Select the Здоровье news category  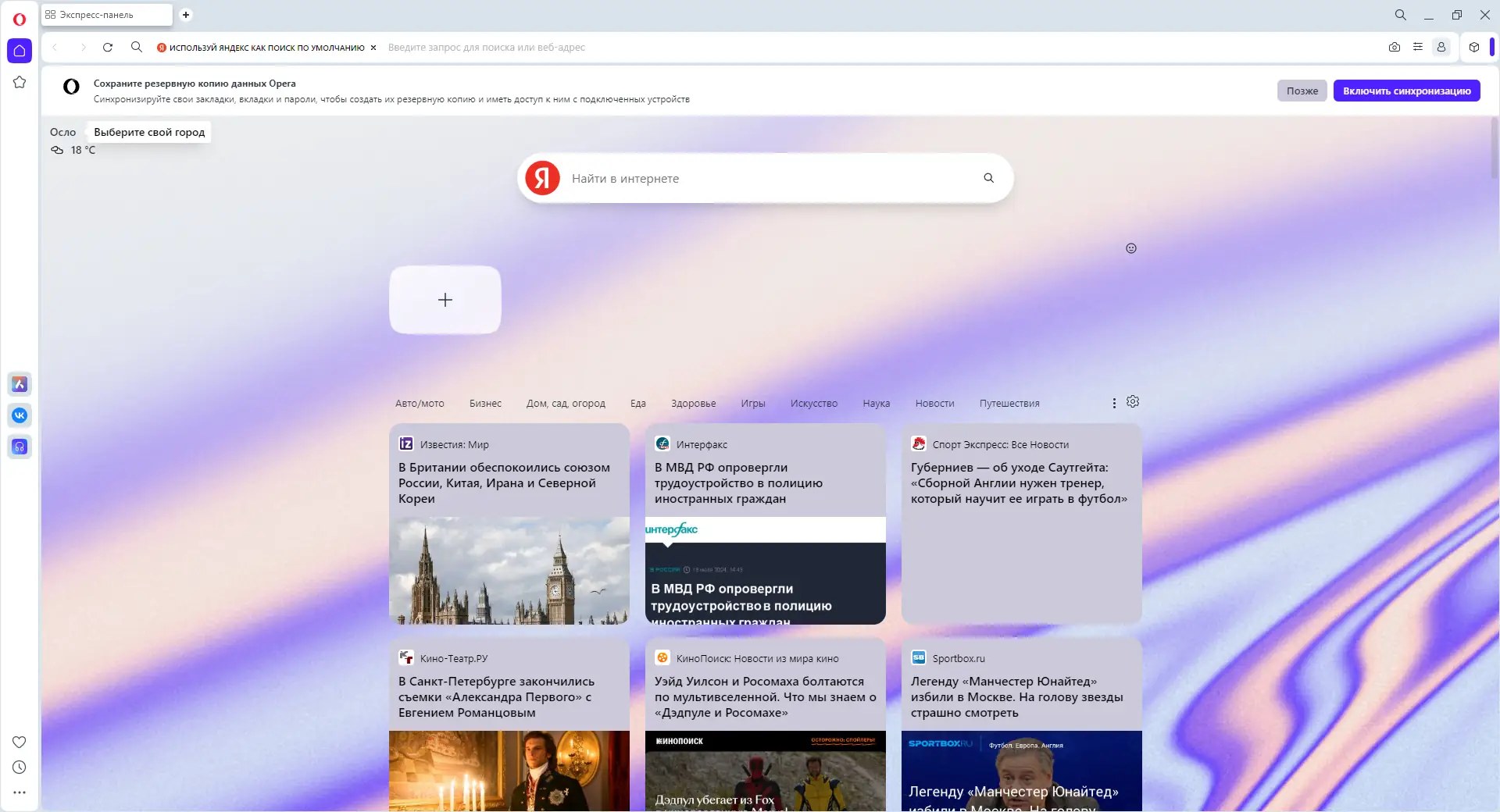pos(694,404)
